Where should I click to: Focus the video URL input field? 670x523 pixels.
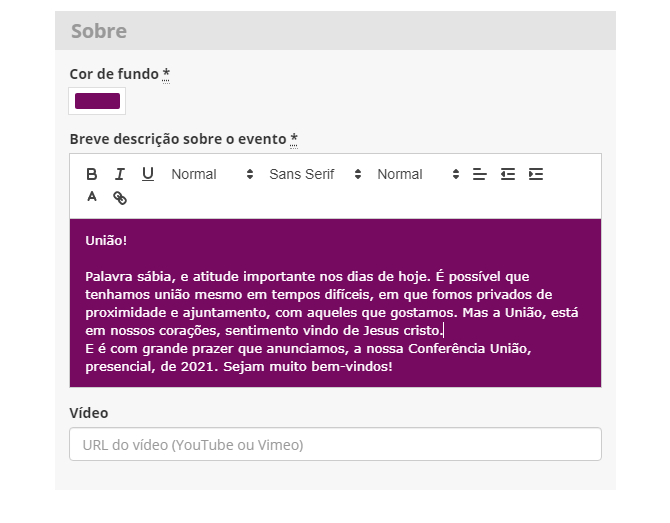click(x=335, y=444)
